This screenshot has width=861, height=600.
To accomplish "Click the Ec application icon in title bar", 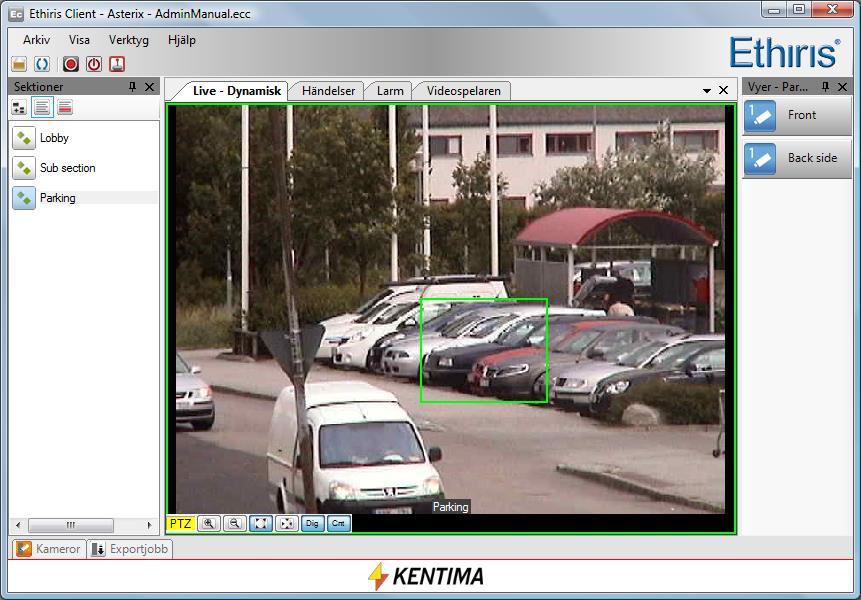I will point(16,14).
